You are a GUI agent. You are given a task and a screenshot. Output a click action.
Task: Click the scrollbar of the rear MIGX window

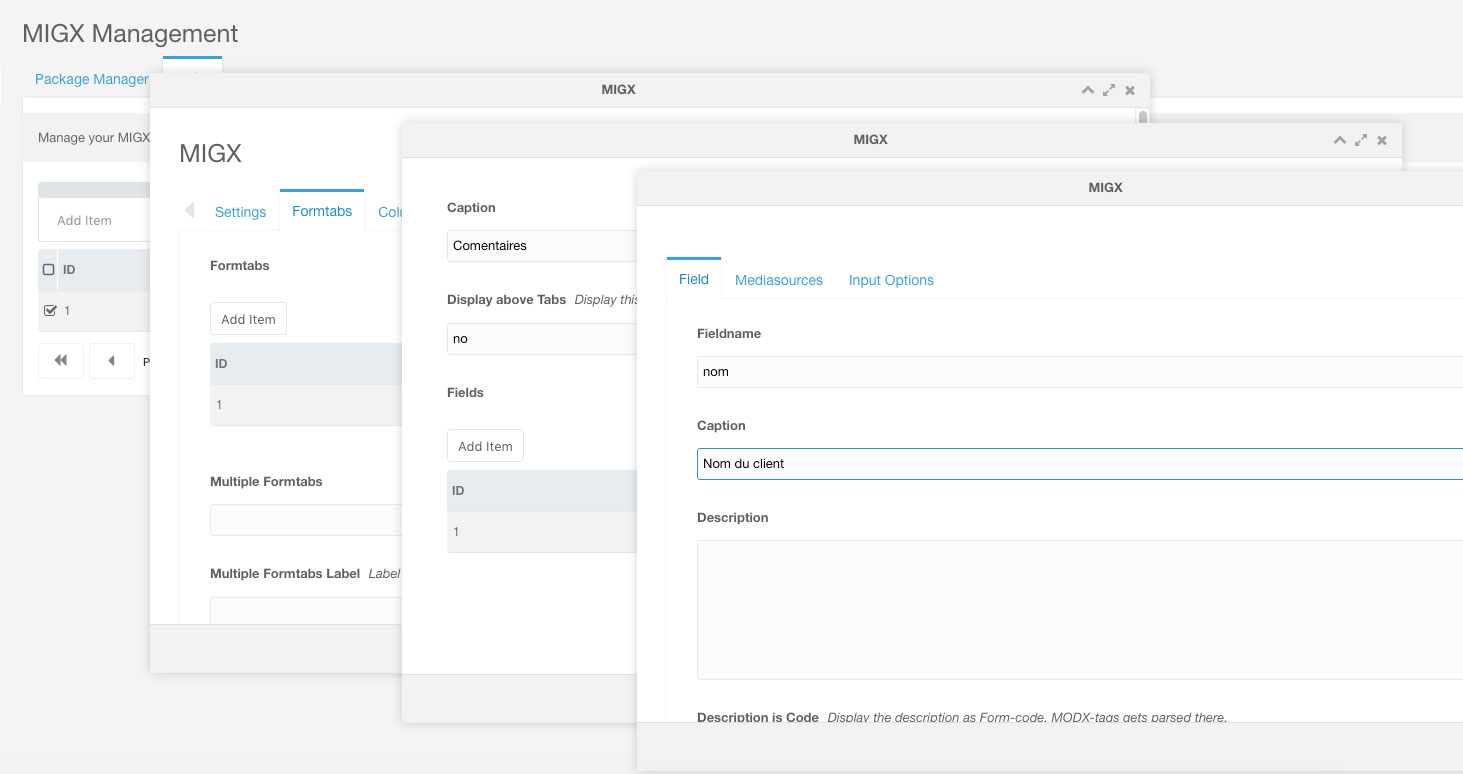tap(1142, 117)
